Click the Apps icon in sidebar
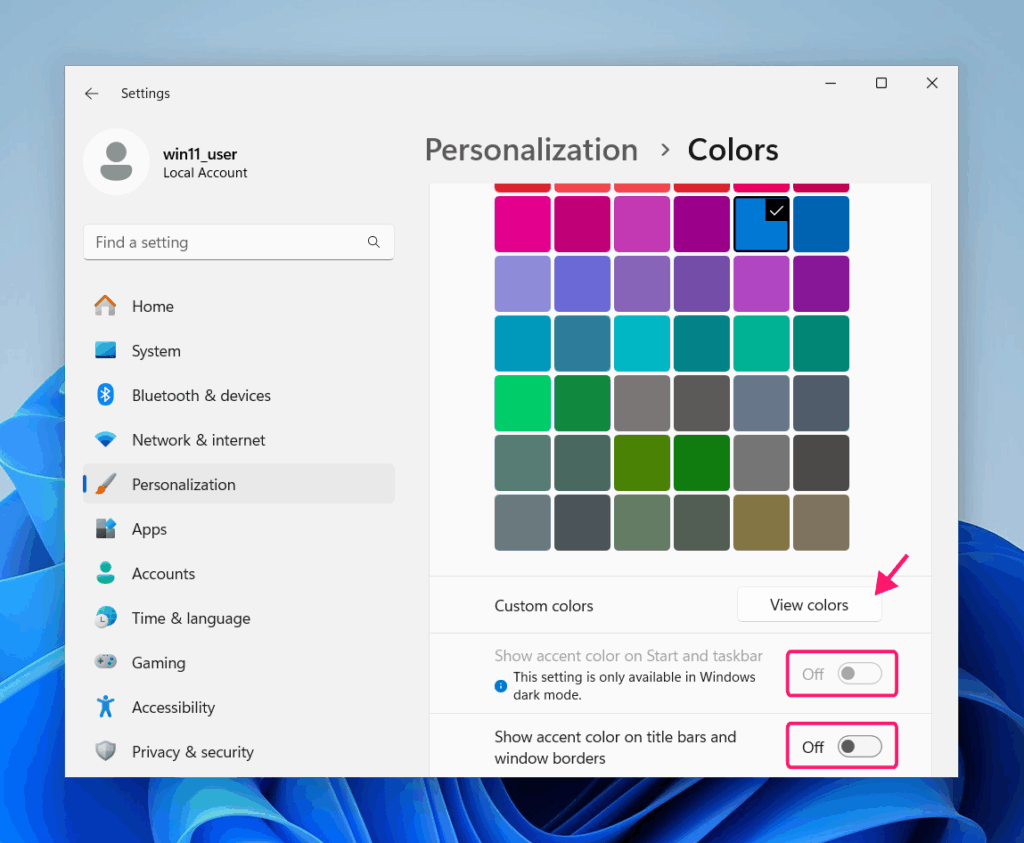The width and height of the screenshot is (1024, 843). pyautogui.click(x=105, y=528)
